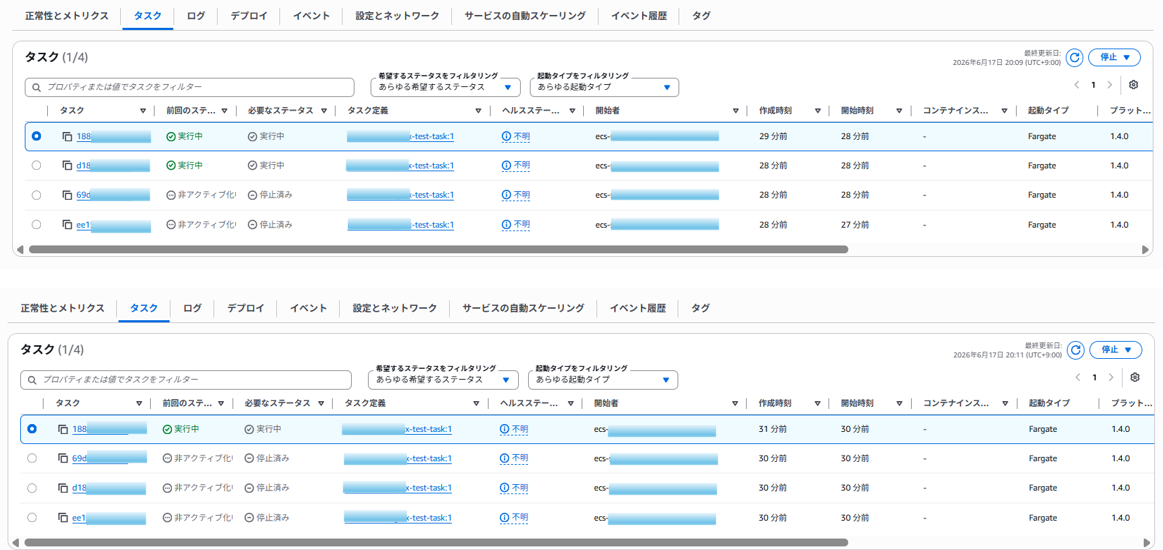Switch to ログ tab above 20:09 panel
The width and height of the screenshot is (1163, 550).
pyautogui.click(x=197, y=16)
